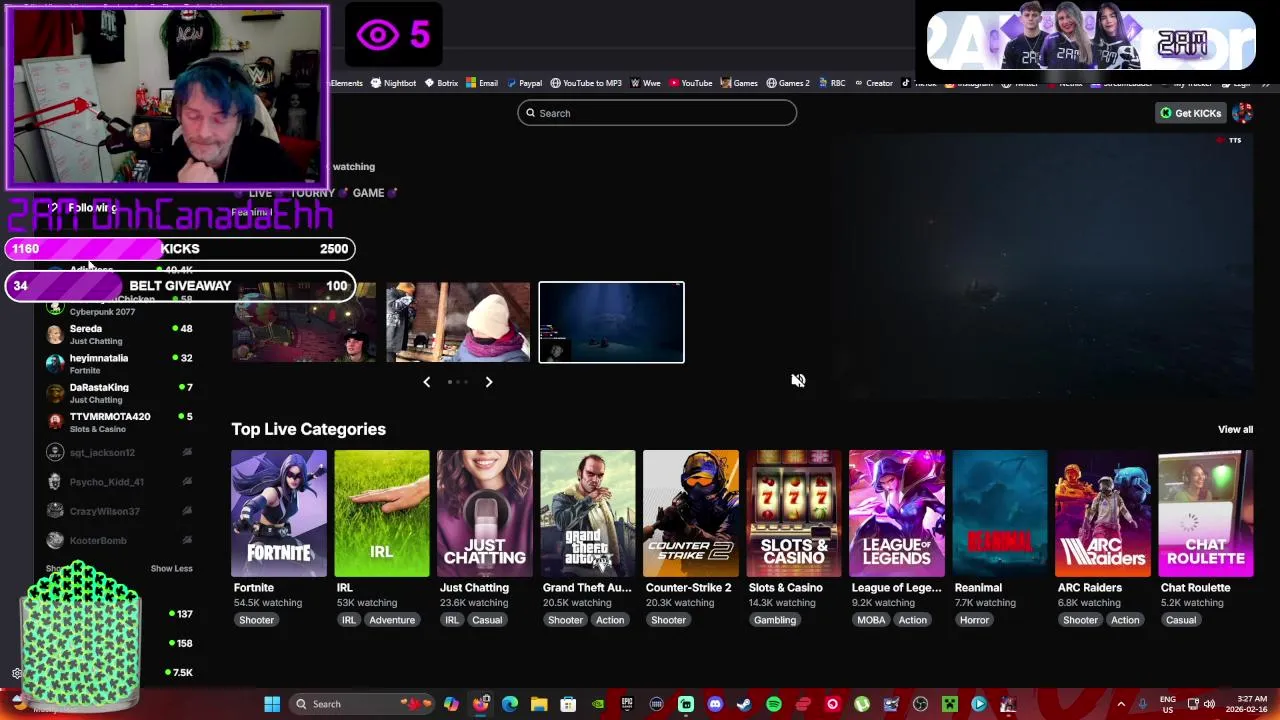This screenshot has height=720, width=1280.
Task: Open the Just Chatting category card
Action: coord(485,514)
